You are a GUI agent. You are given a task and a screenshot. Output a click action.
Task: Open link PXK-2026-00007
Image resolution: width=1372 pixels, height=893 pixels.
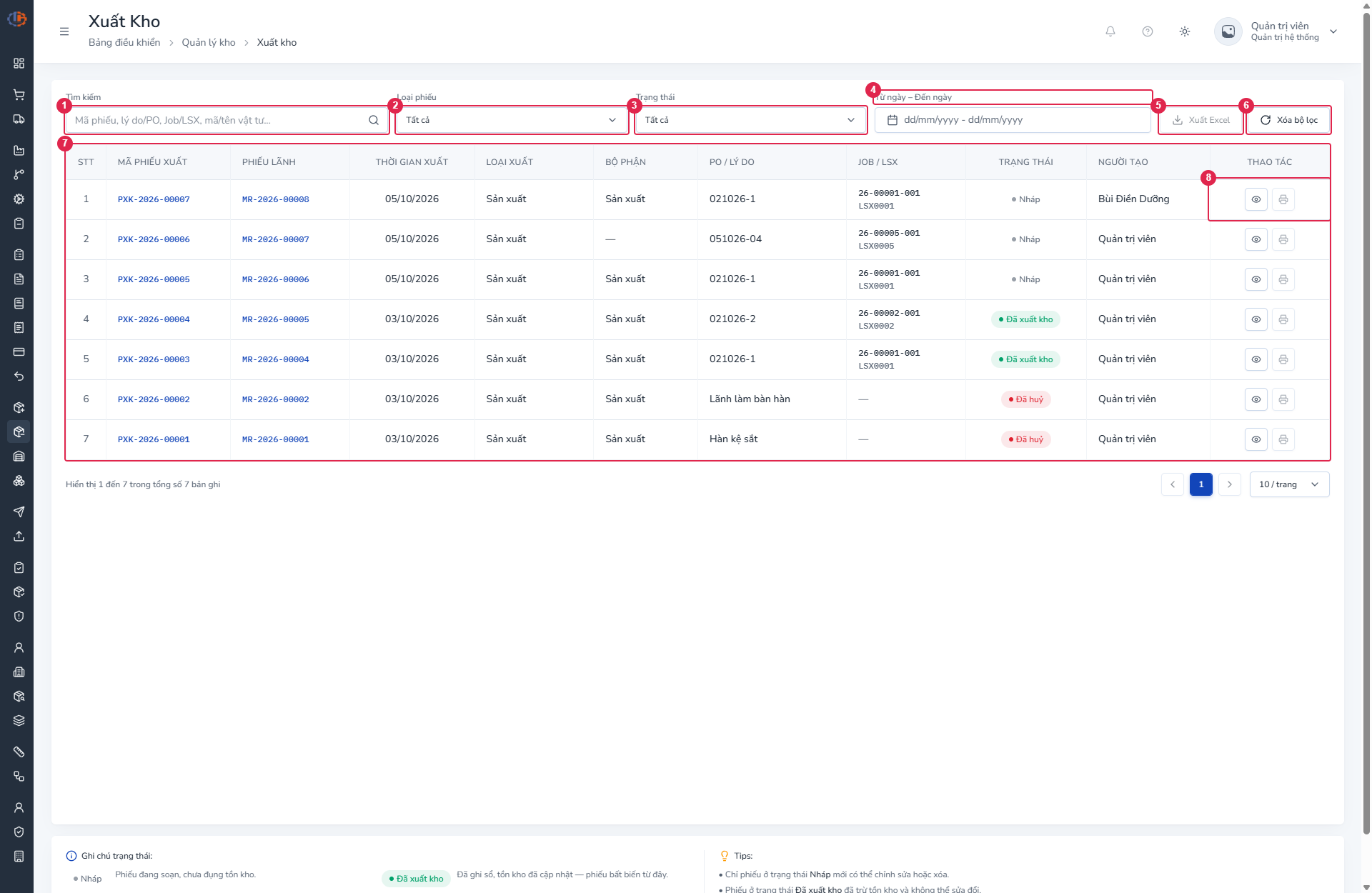click(x=154, y=199)
